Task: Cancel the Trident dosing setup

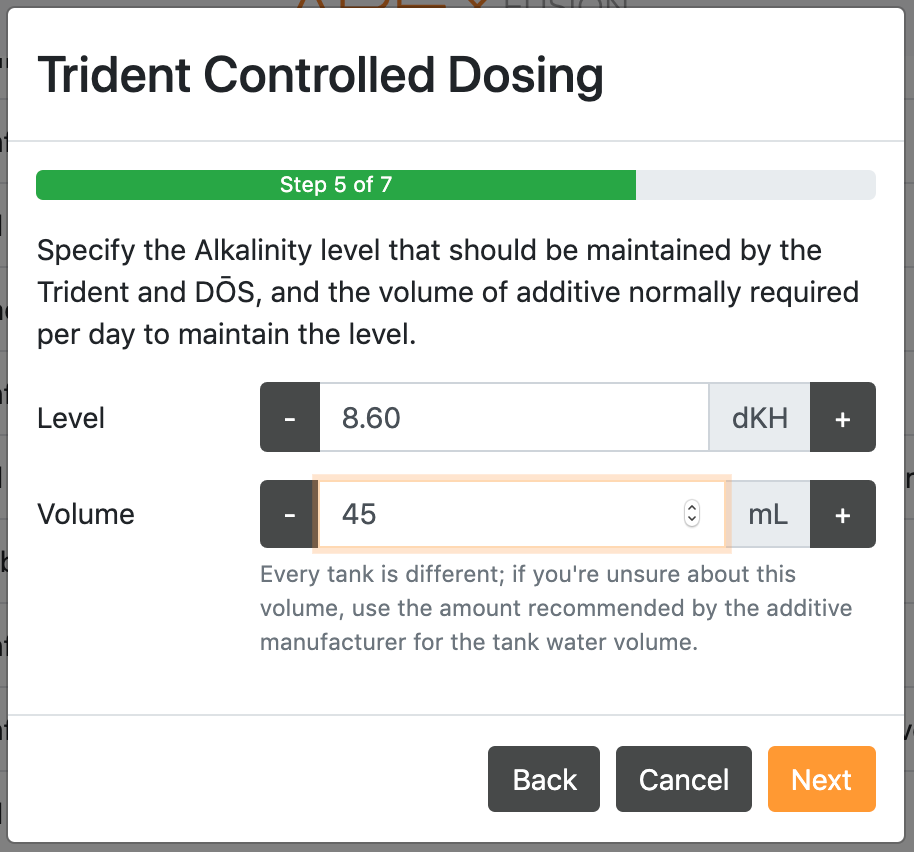Action: [684, 779]
